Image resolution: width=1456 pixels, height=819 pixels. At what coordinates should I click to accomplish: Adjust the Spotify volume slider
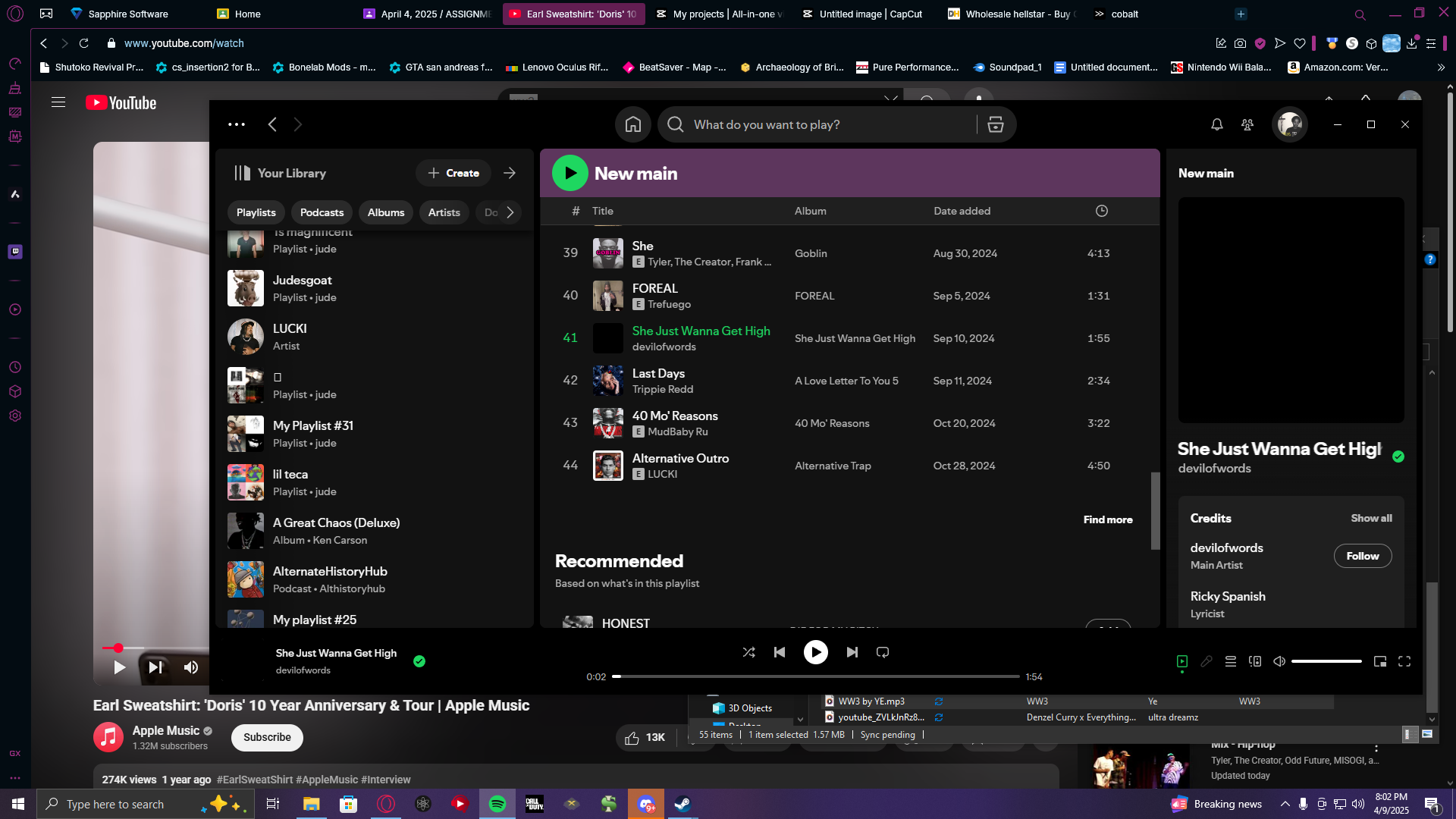(1326, 661)
